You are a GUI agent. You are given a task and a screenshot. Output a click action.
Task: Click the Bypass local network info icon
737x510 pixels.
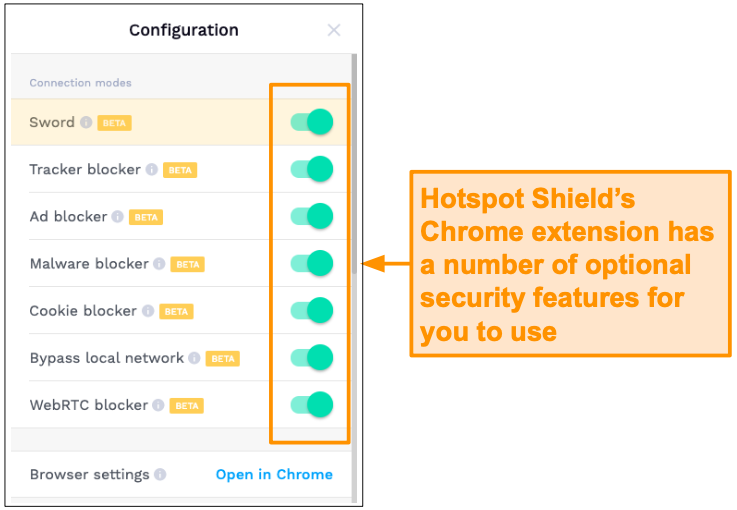click(194, 358)
